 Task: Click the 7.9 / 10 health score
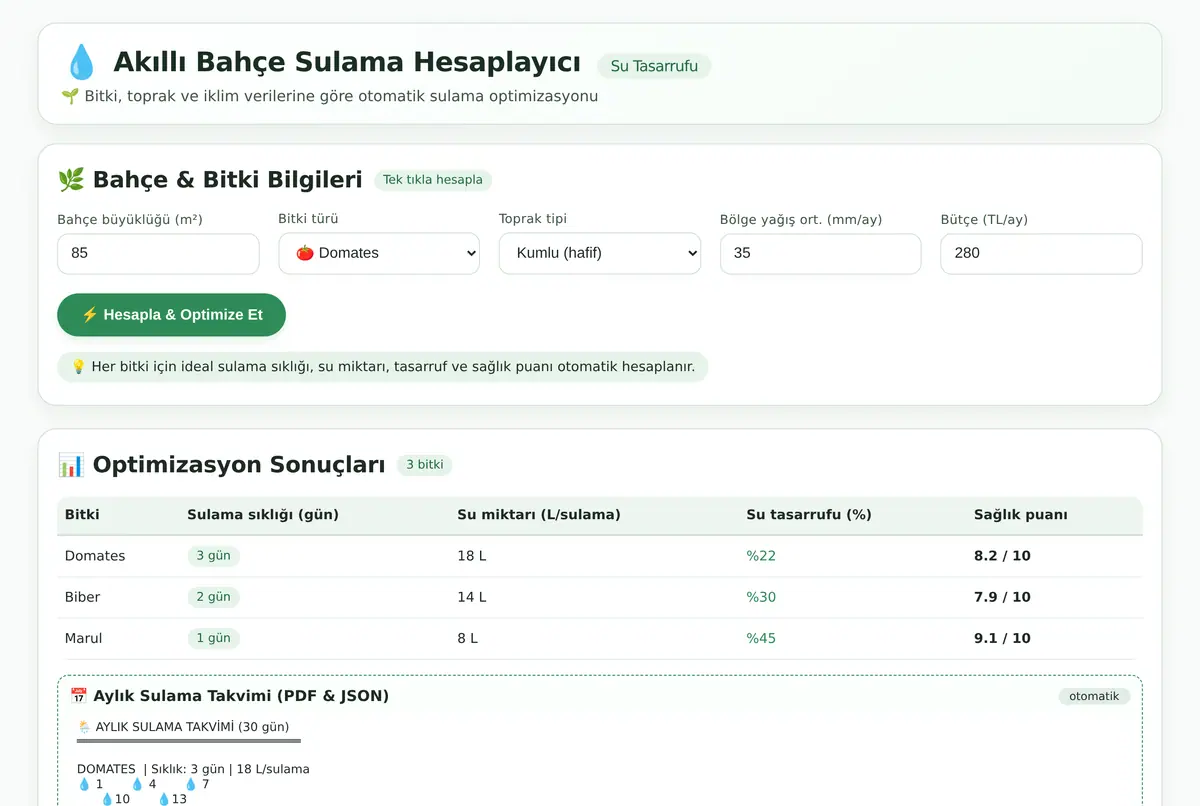[x=1002, y=597]
